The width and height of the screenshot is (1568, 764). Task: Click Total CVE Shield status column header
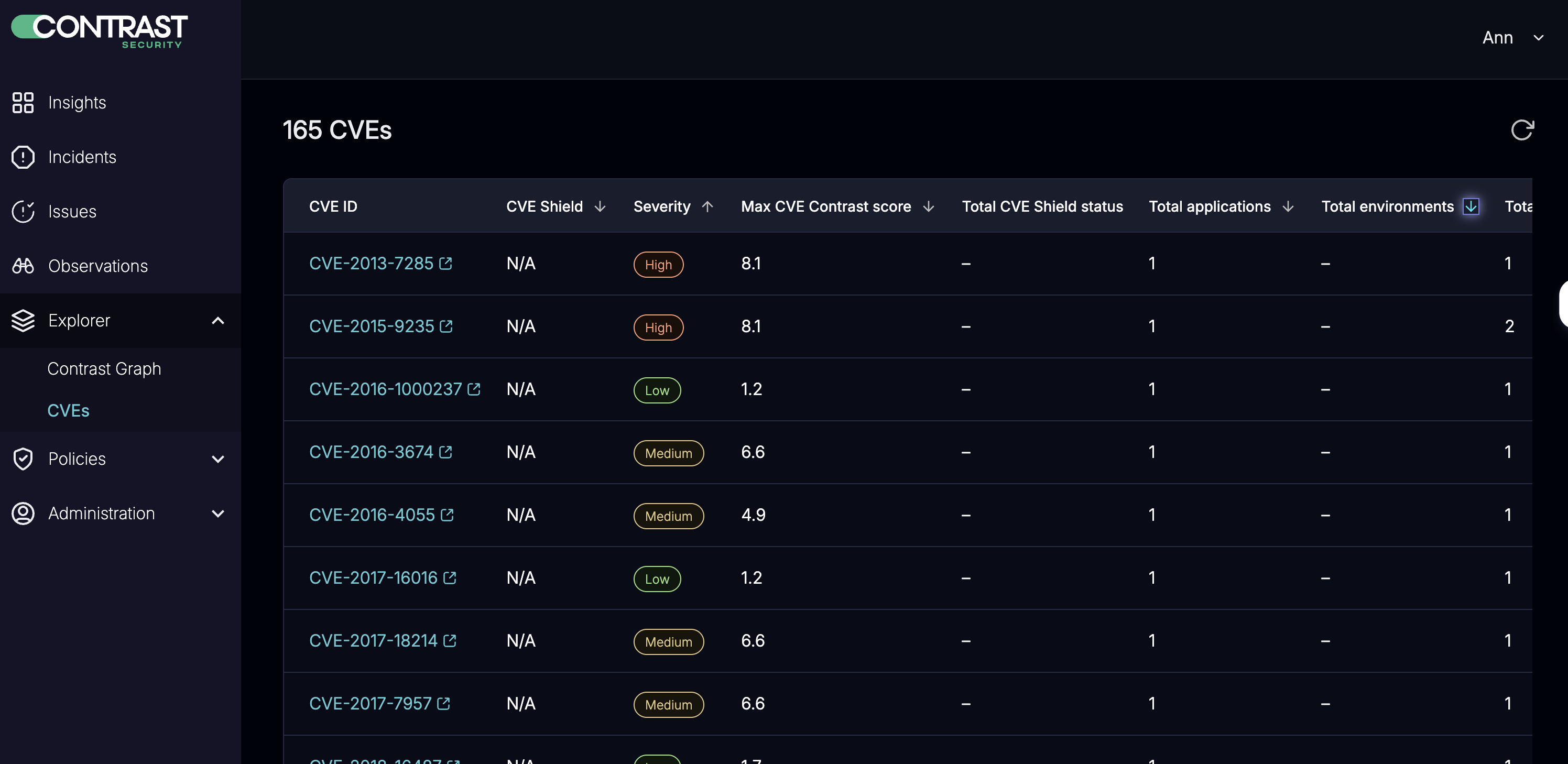pyautogui.click(x=1042, y=206)
